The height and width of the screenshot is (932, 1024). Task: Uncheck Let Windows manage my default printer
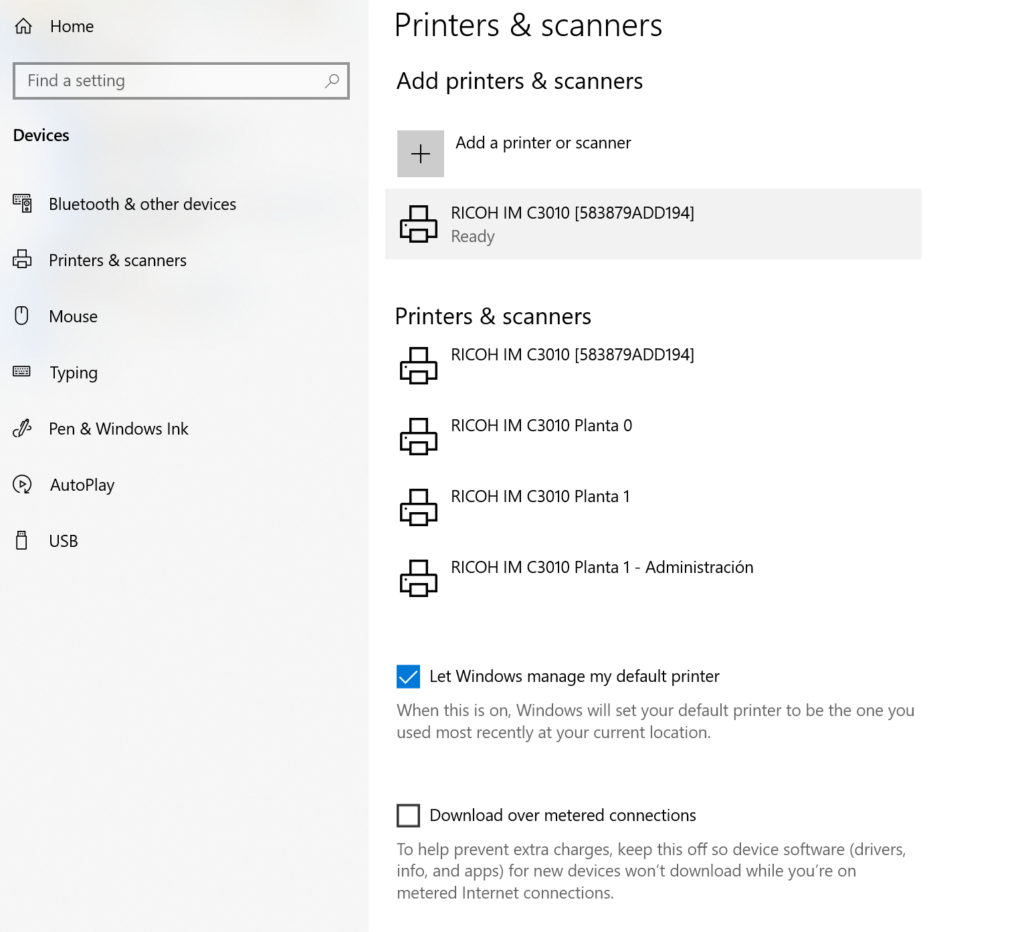(408, 677)
